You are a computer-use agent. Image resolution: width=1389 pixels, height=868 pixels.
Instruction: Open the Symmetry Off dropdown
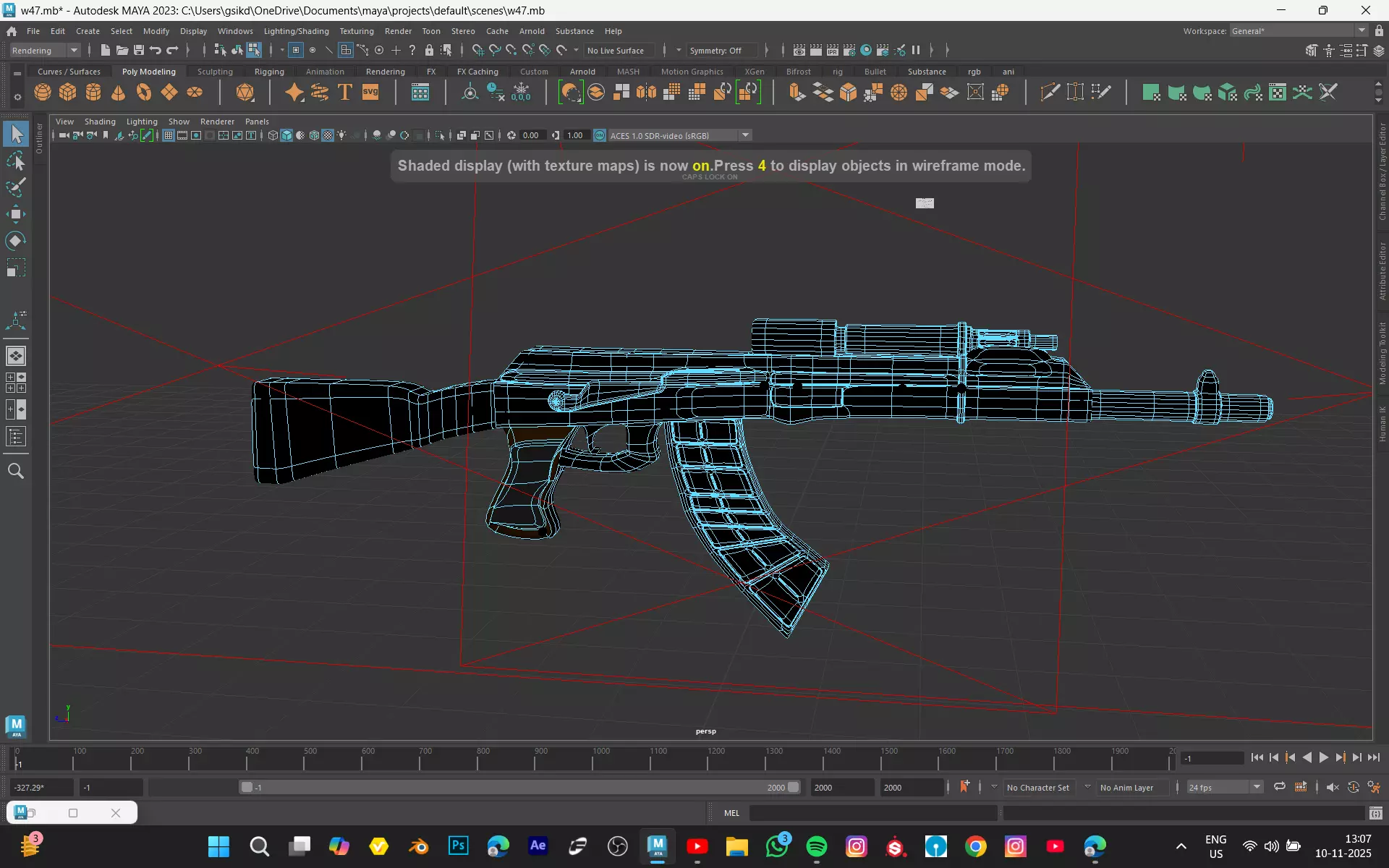[722, 50]
